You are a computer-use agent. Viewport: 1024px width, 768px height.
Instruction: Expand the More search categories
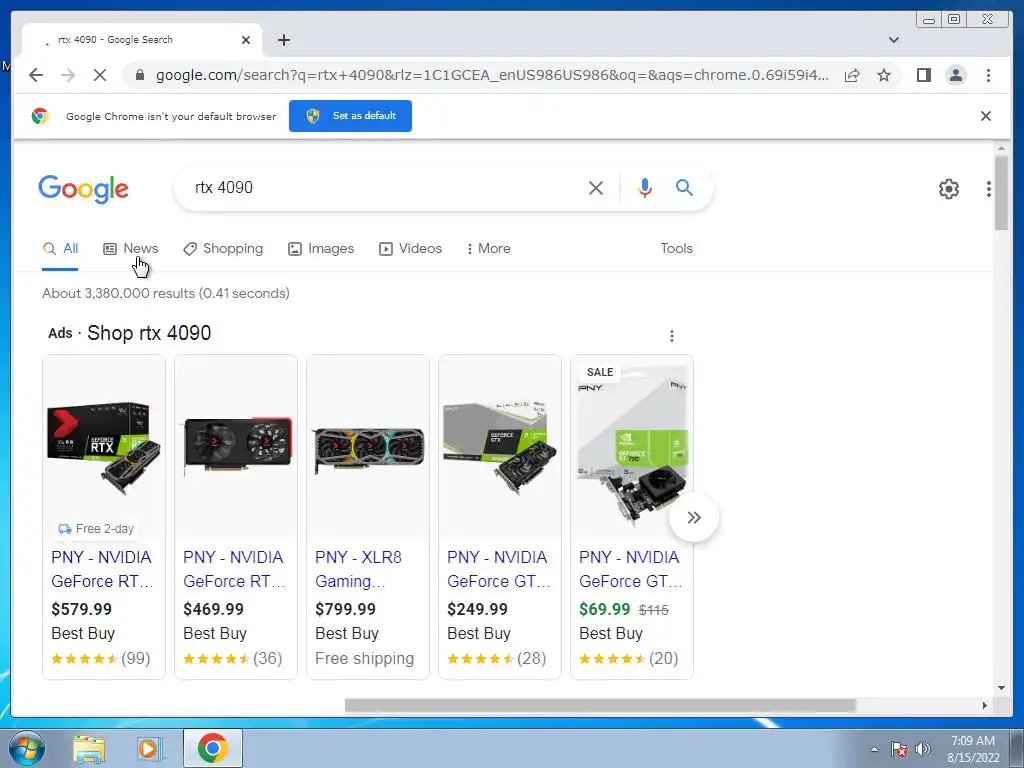pyautogui.click(x=488, y=249)
